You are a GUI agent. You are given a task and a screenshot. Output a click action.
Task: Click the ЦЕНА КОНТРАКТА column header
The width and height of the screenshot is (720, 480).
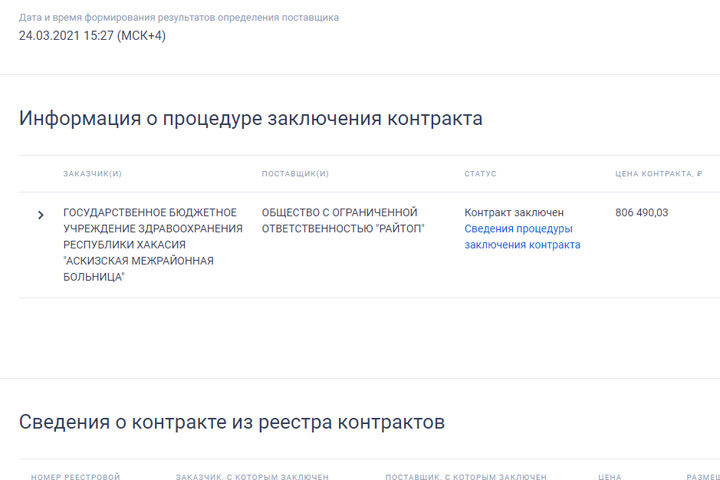point(658,174)
